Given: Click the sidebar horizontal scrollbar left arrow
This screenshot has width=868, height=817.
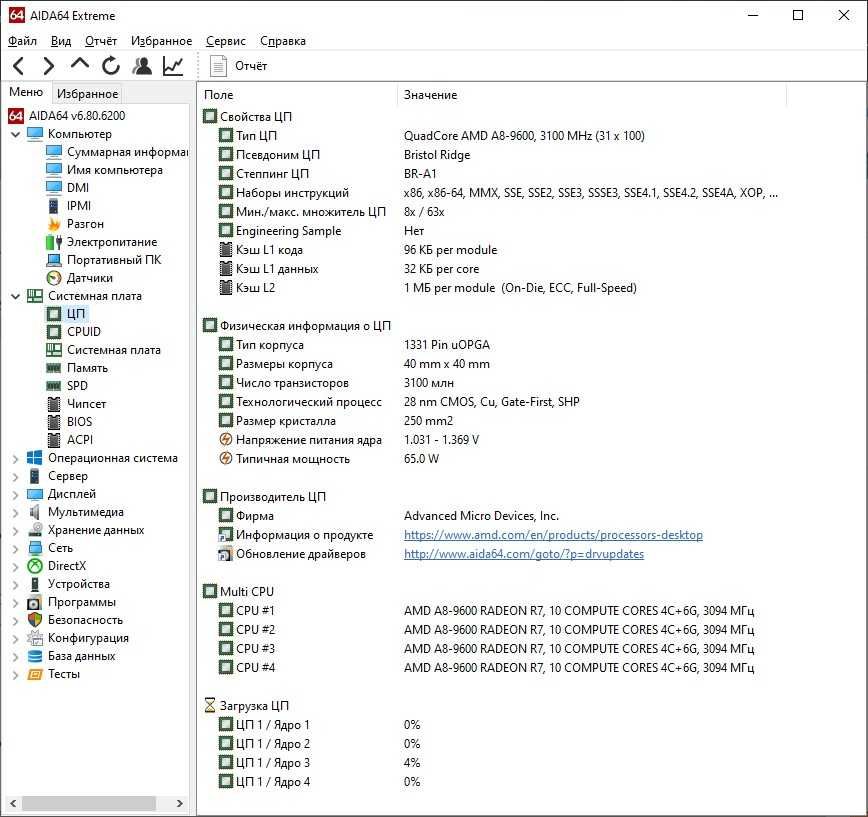Looking at the screenshot, I should coord(13,803).
